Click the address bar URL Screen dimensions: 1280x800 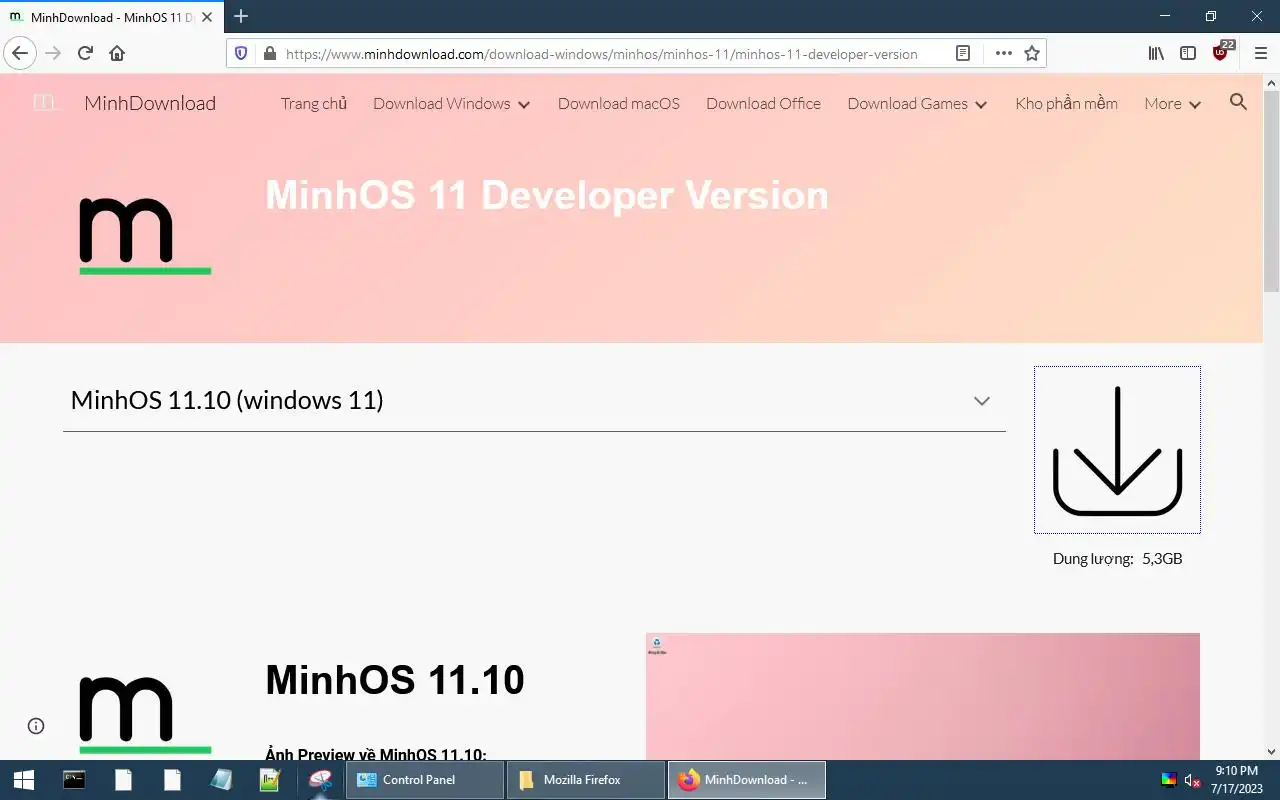pyautogui.click(x=601, y=54)
